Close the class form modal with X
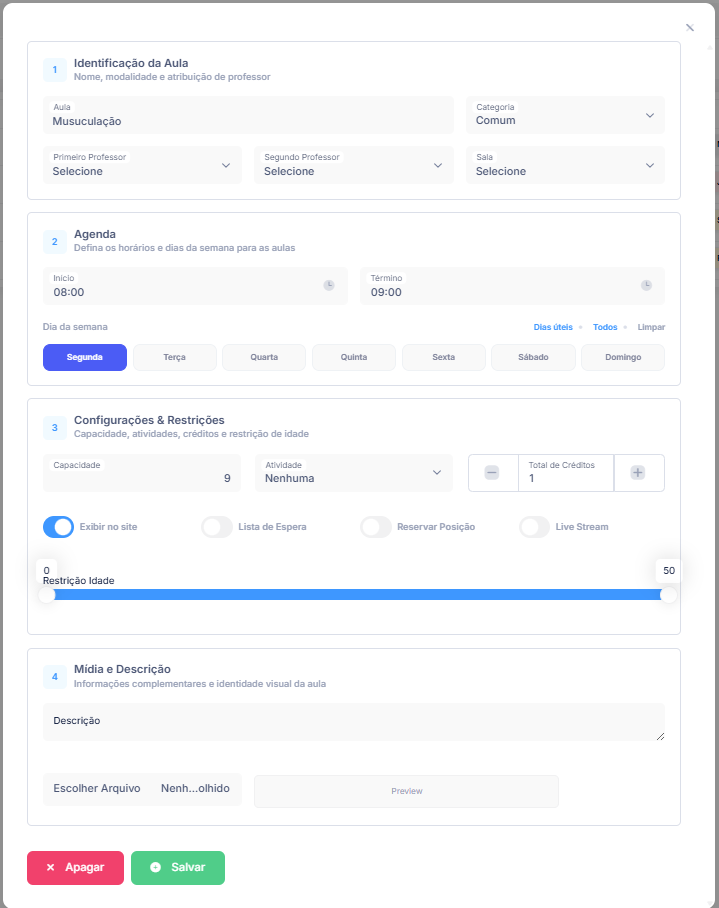 689,28
